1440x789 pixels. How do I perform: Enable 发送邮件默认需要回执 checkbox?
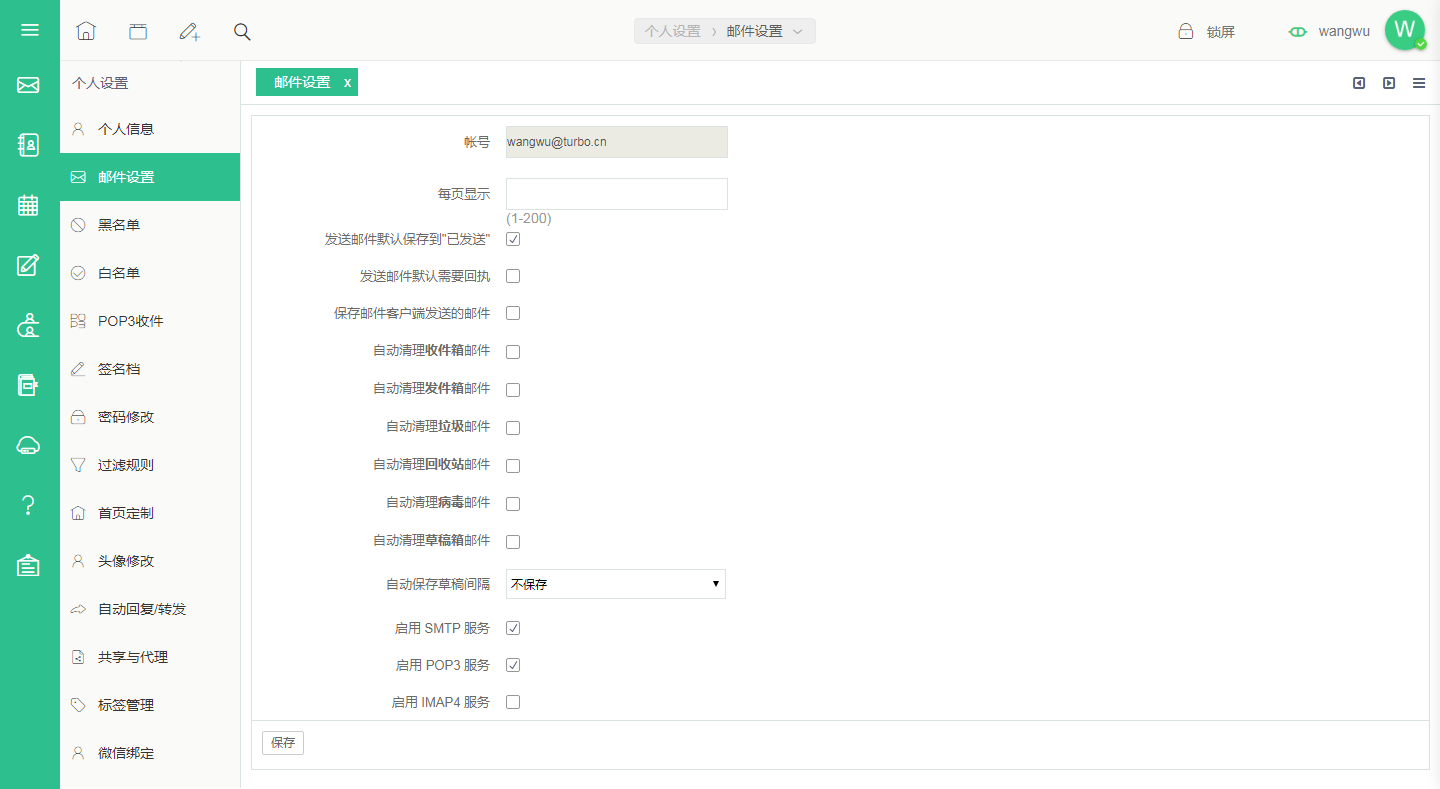[x=513, y=276]
